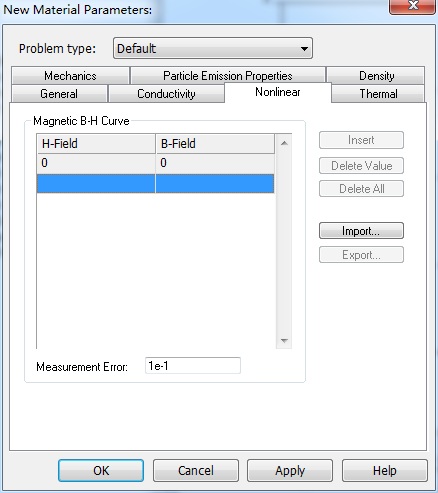Select the Density tab
438x493 pixels.
(x=376, y=76)
